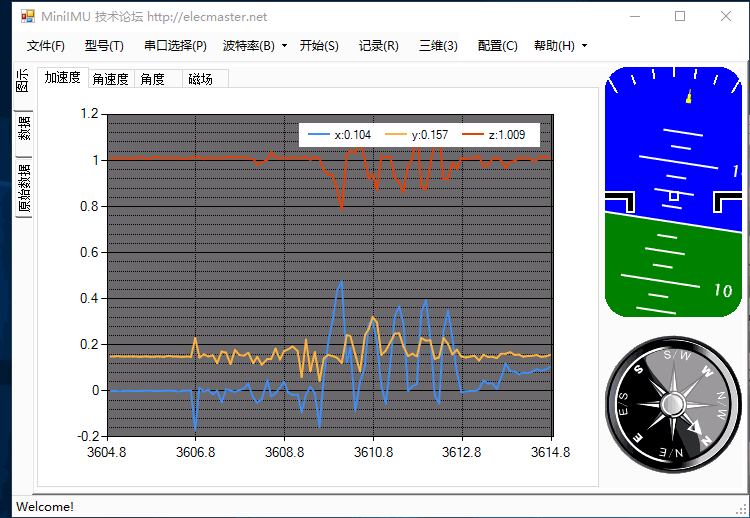
Task: Minimize the MiniIMU window
Action: [635, 16]
